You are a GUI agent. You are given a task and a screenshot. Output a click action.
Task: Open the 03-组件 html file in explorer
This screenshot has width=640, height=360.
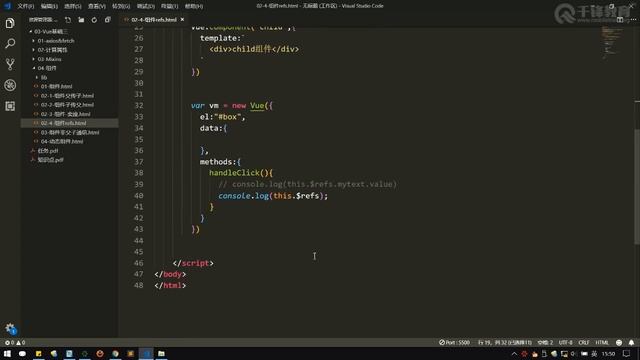click(x=70, y=132)
